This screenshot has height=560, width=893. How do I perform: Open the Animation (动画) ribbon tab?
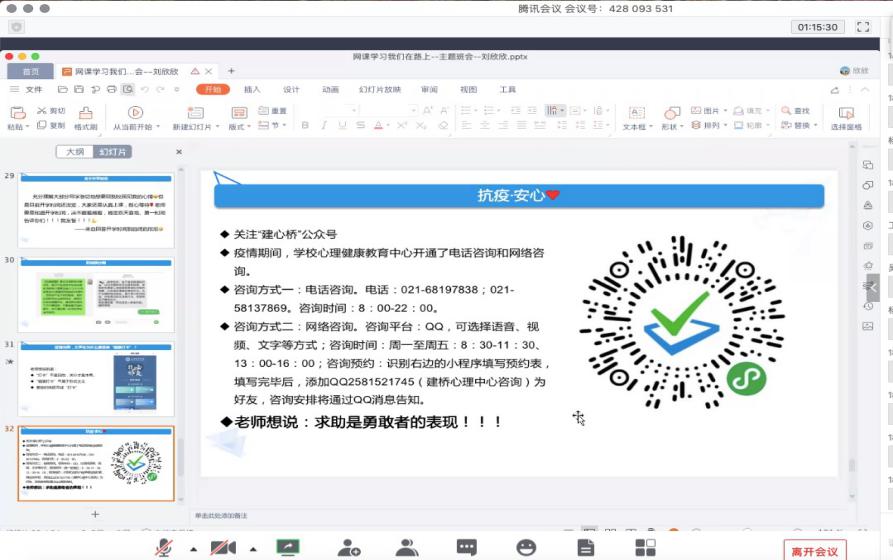point(330,89)
